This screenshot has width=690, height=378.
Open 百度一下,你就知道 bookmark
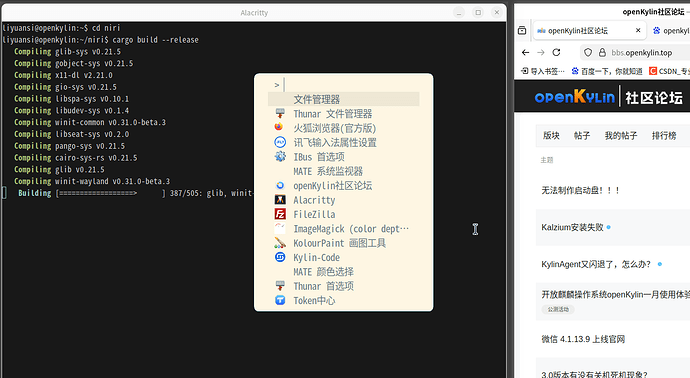coord(607,71)
